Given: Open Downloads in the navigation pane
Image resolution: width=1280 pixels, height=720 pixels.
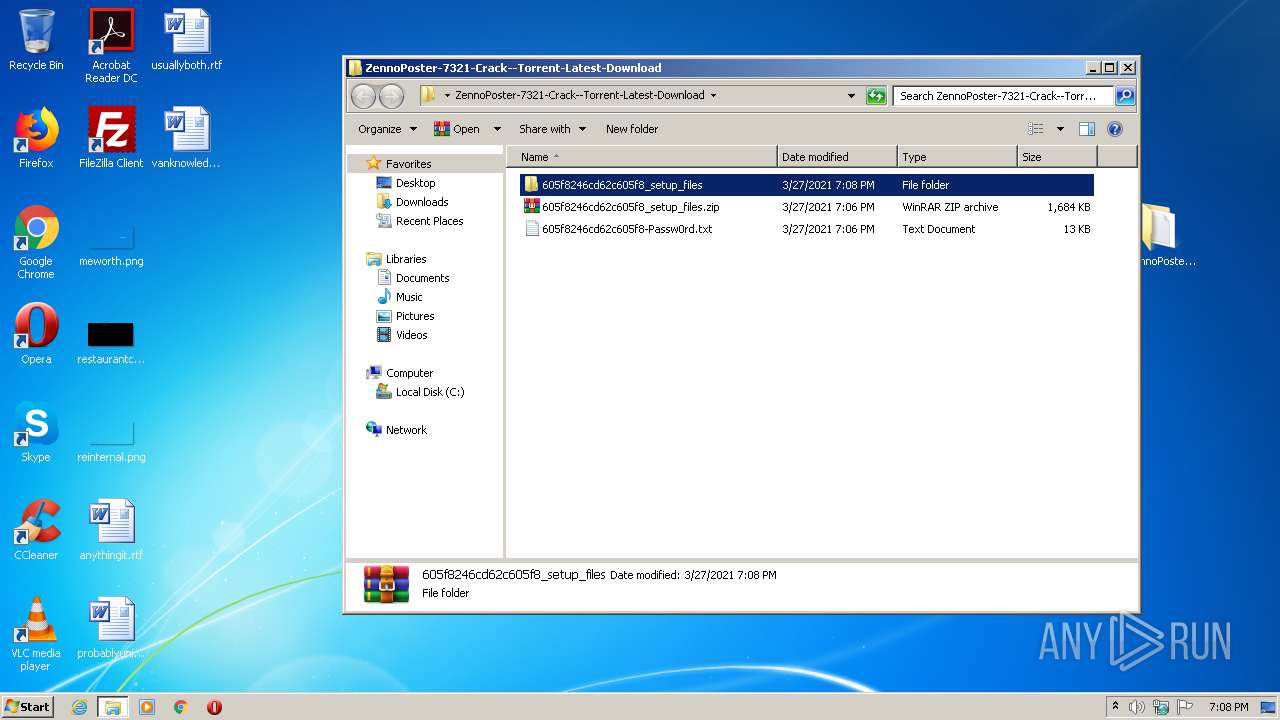Looking at the screenshot, I should 421,202.
